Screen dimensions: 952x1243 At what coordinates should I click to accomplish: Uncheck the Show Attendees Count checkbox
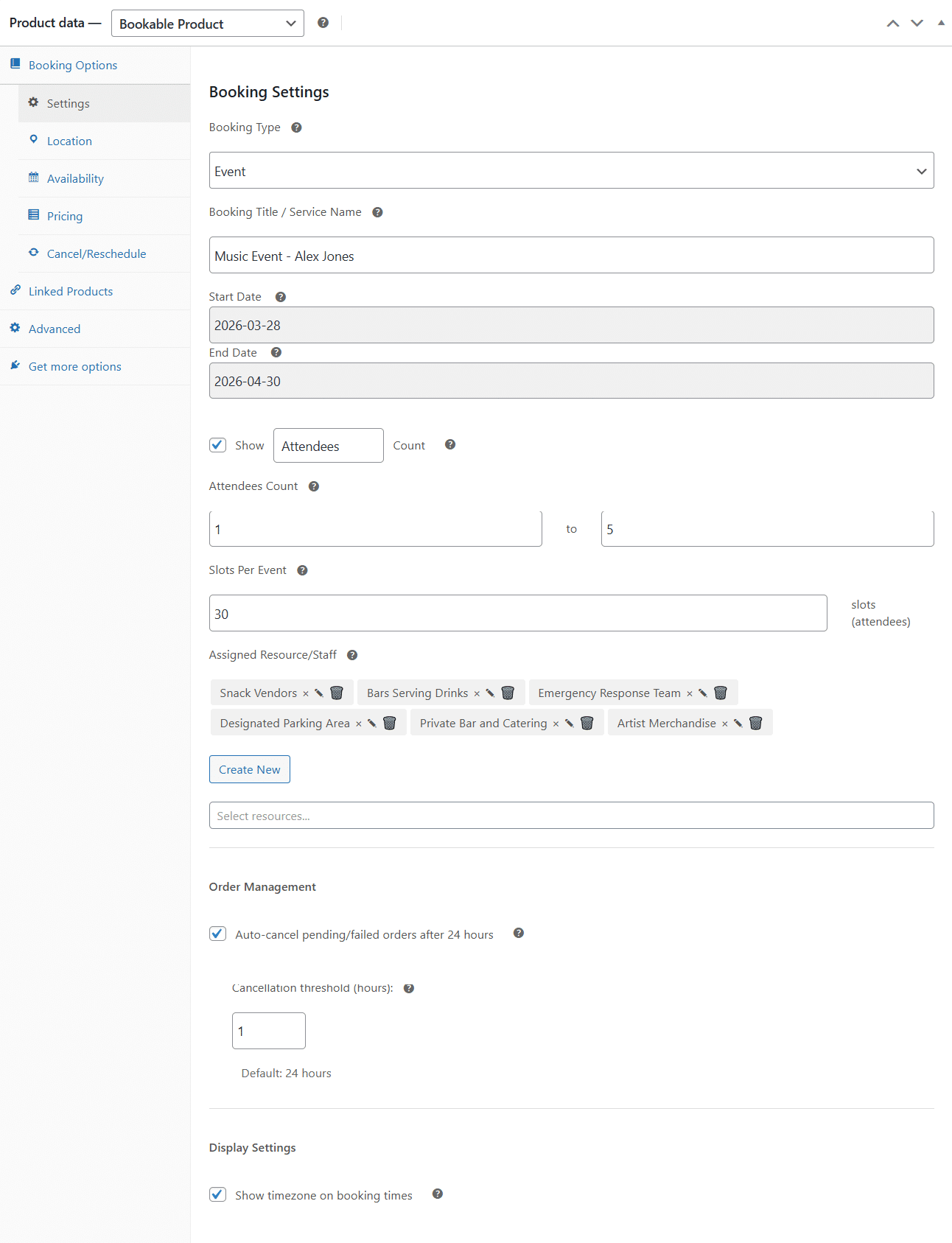(217, 445)
